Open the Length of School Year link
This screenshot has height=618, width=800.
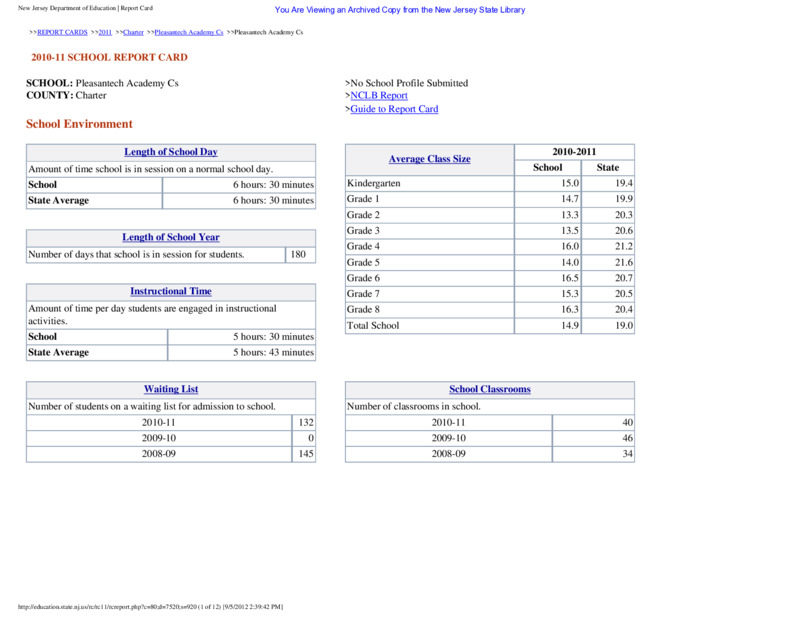click(x=171, y=237)
